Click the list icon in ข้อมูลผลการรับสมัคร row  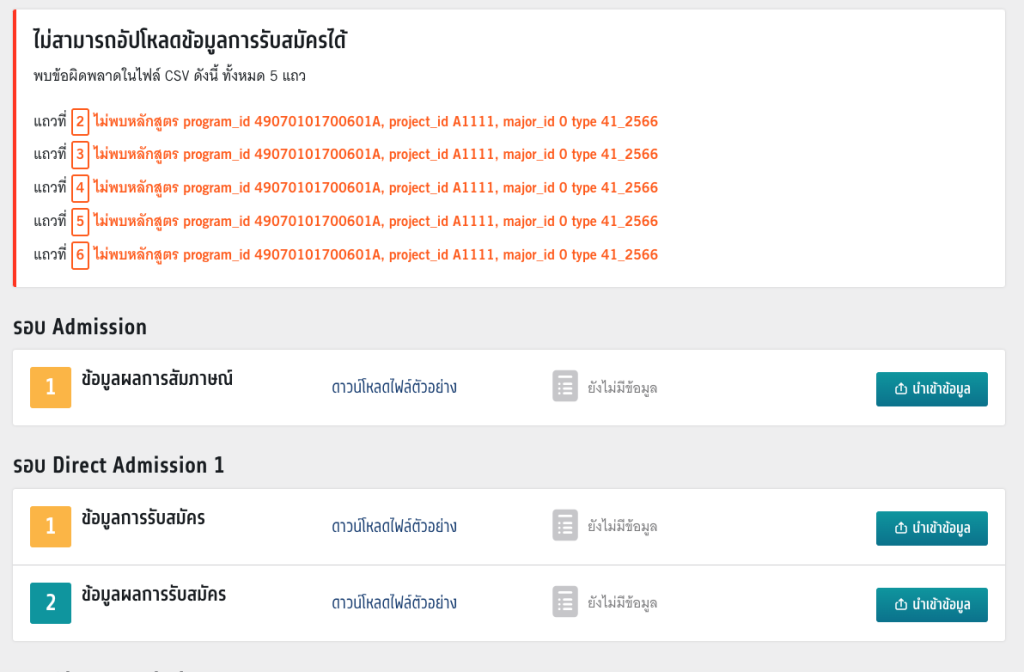565,602
